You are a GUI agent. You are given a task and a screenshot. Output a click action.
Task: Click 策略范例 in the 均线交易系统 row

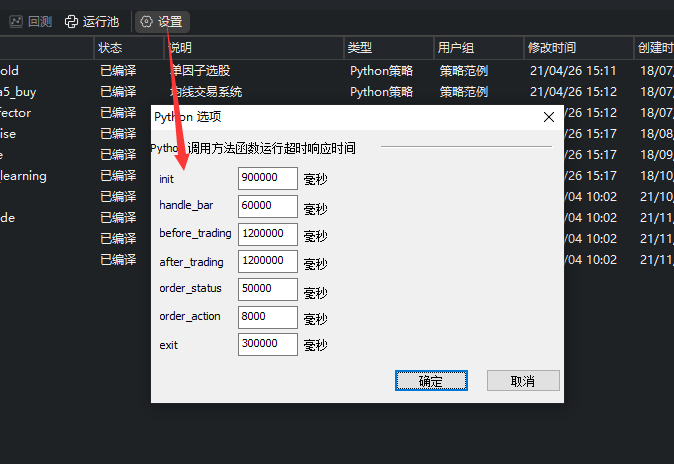click(x=464, y=92)
